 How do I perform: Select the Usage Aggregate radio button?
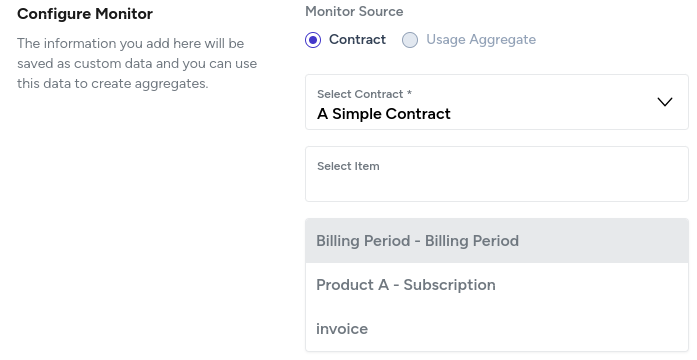click(x=410, y=40)
